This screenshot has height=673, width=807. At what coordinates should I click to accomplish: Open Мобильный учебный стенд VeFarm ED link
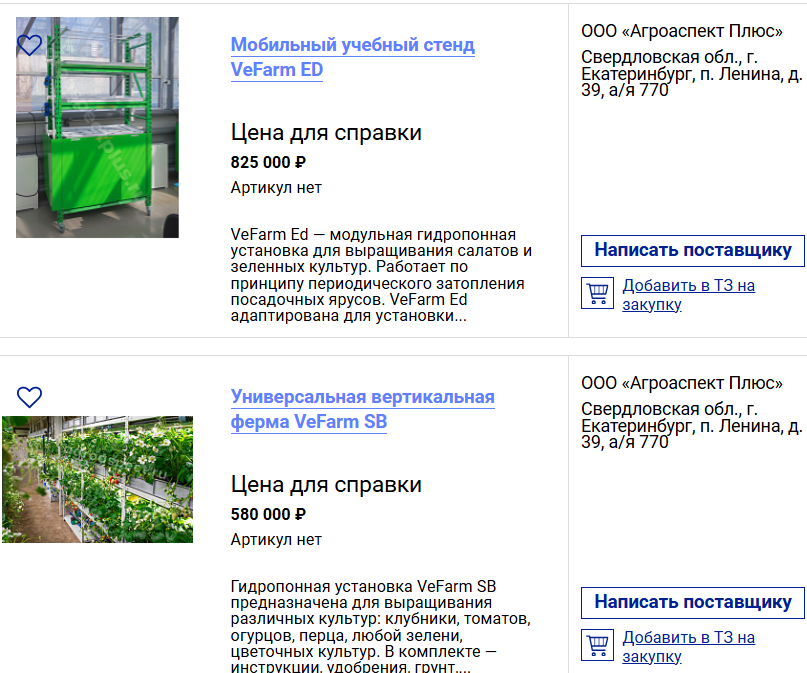353,57
